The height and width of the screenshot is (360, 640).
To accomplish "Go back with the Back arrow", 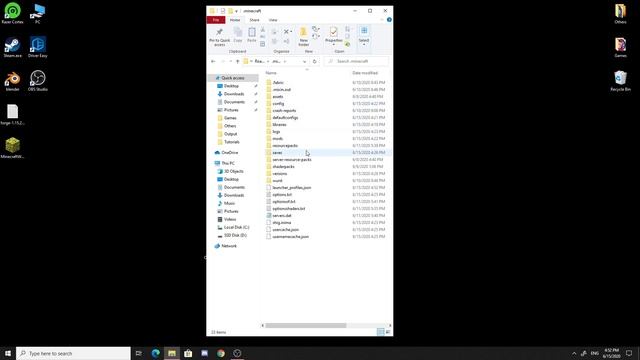I will 213,61.
